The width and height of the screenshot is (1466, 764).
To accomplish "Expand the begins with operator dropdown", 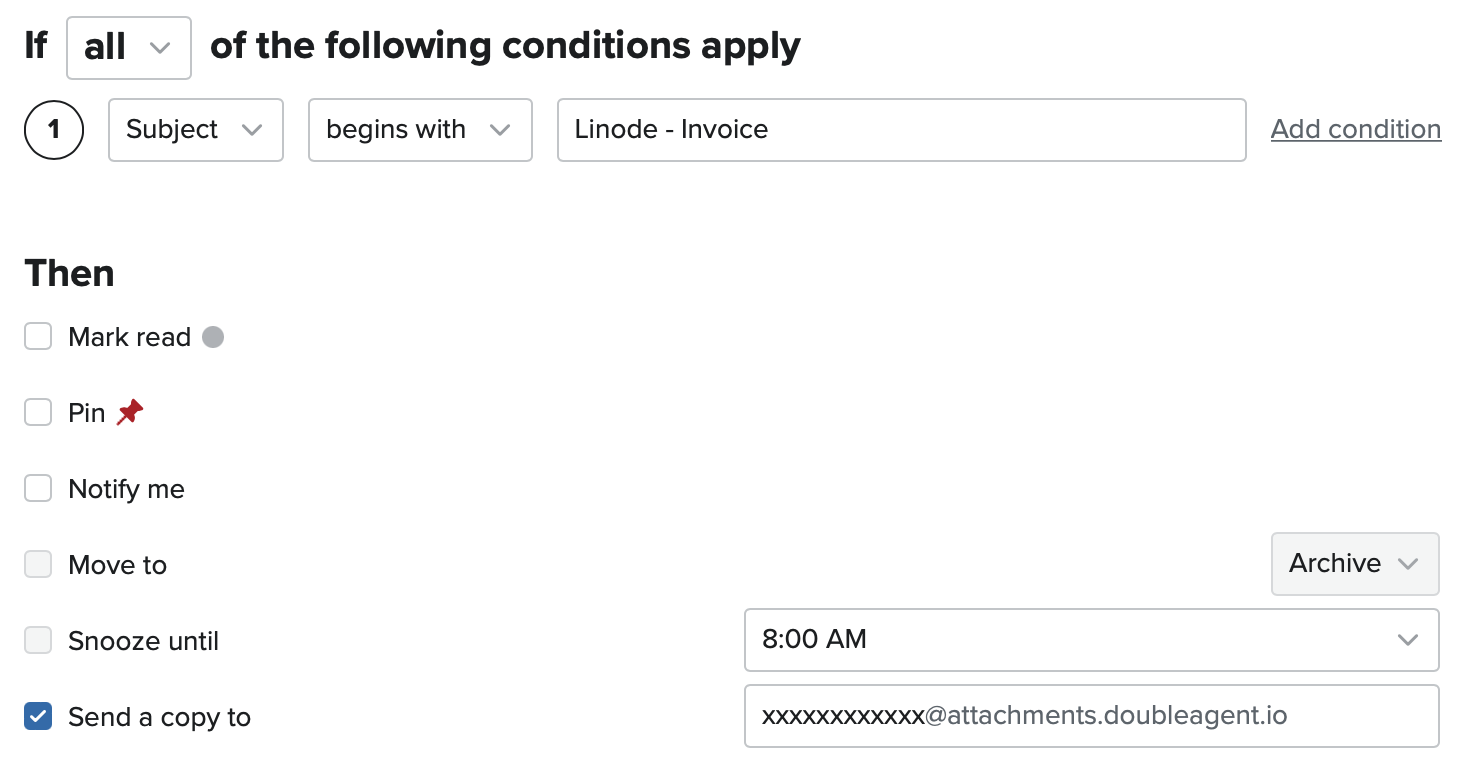I will 420,130.
